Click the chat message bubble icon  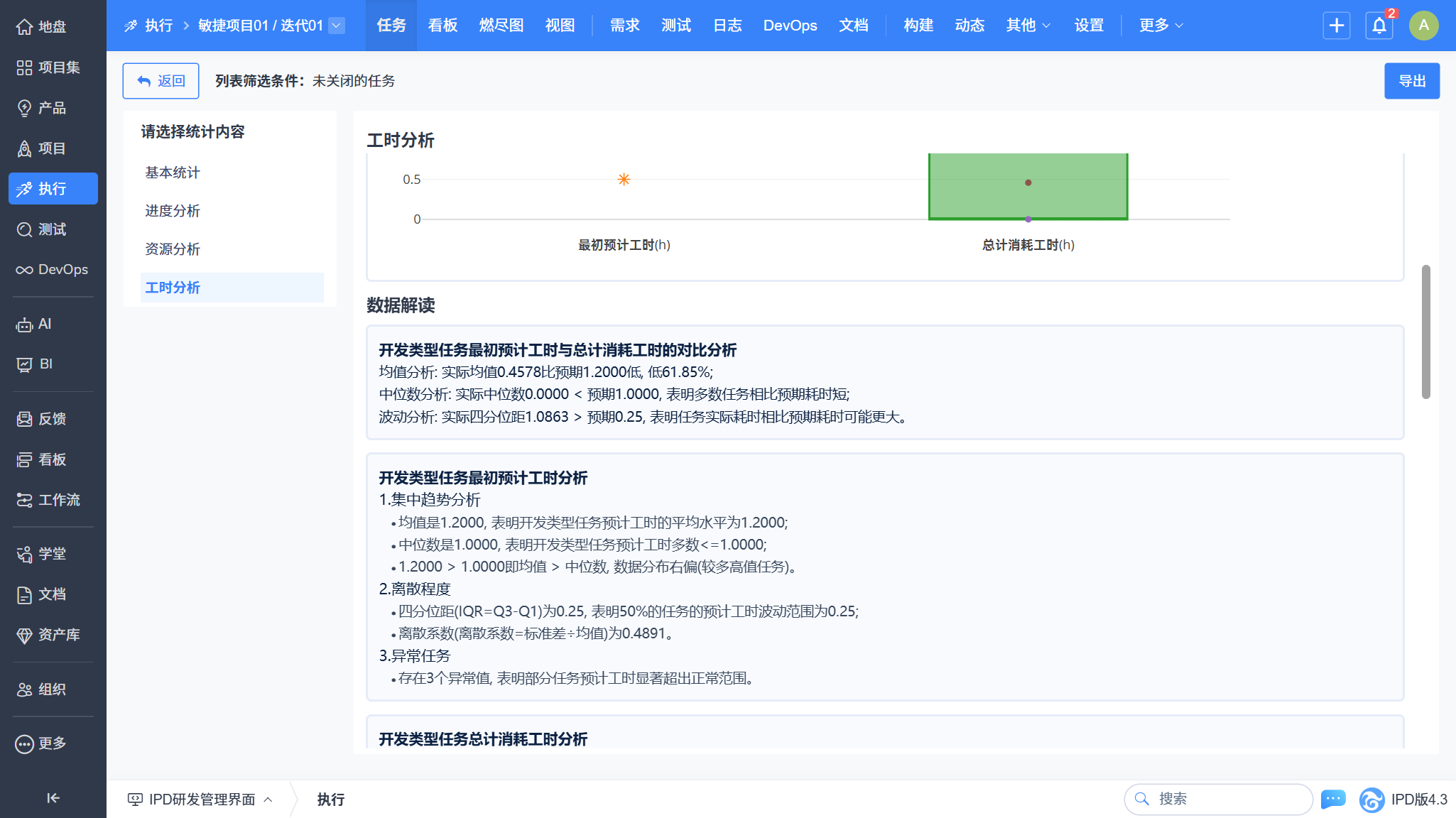pyautogui.click(x=1333, y=799)
